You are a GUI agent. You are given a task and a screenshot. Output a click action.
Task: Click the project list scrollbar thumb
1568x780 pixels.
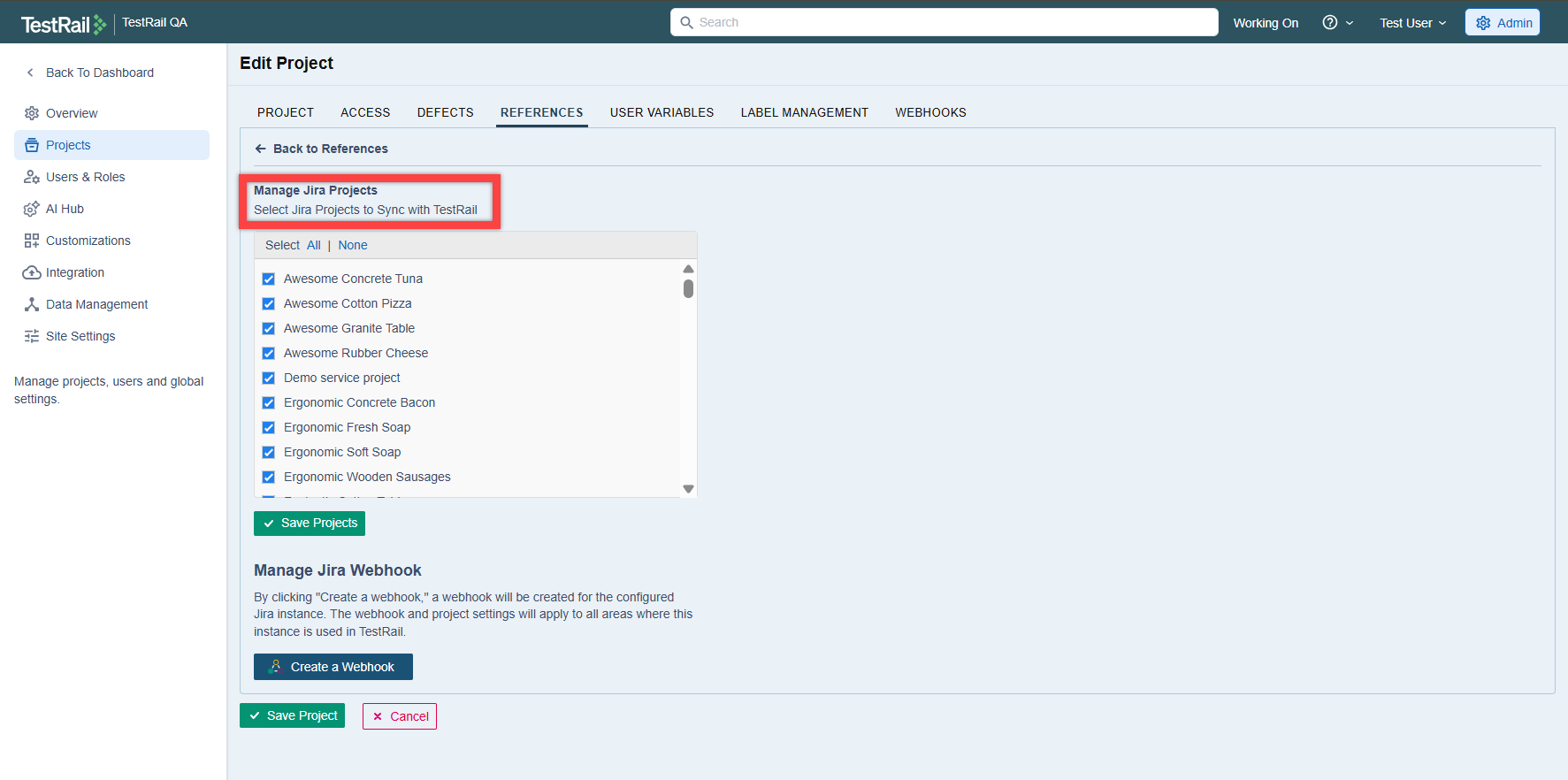click(688, 289)
